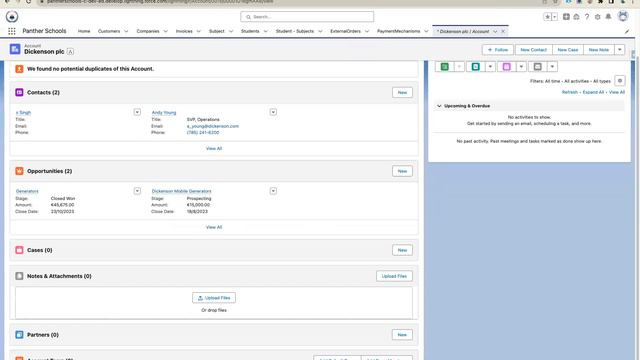Expand the ExternalOrders tab dropdown chevron
This screenshot has width=640, height=360.
pyautogui.click(x=367, y=31)
